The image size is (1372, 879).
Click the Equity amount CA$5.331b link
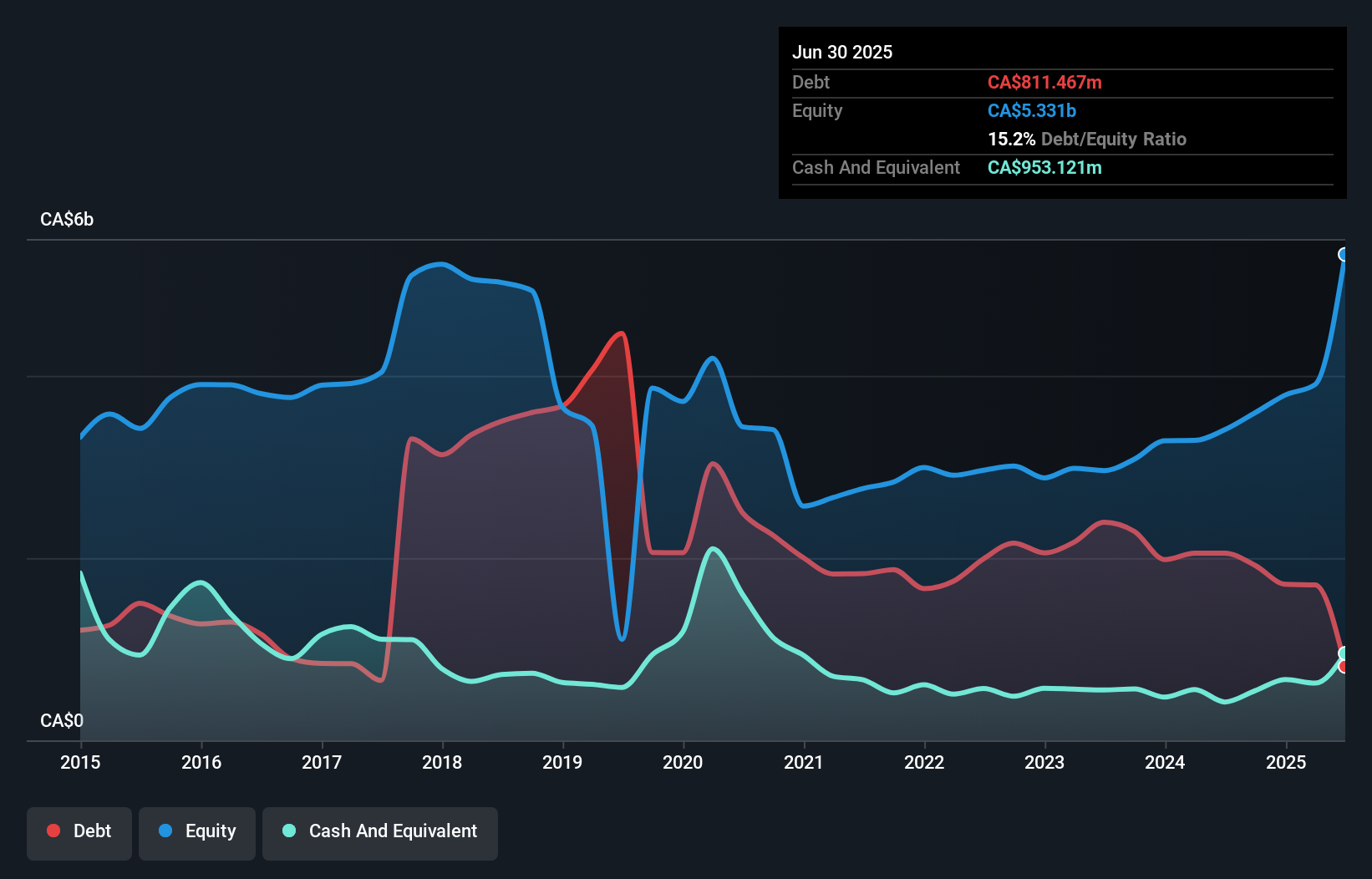[x=1031, y=110]
